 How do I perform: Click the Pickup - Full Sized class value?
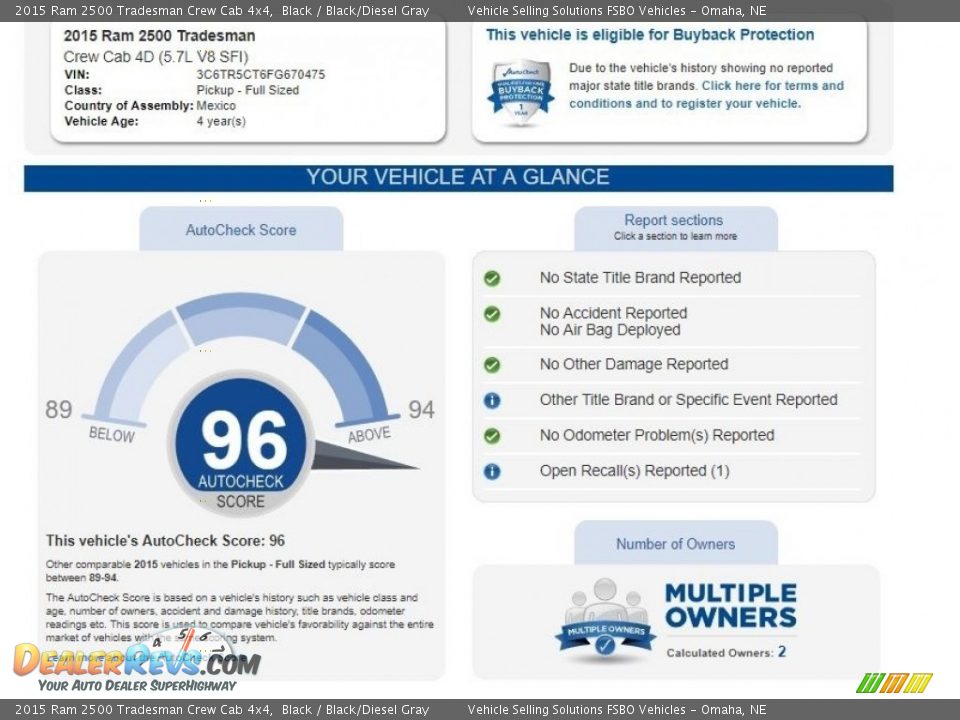(247, 90)
